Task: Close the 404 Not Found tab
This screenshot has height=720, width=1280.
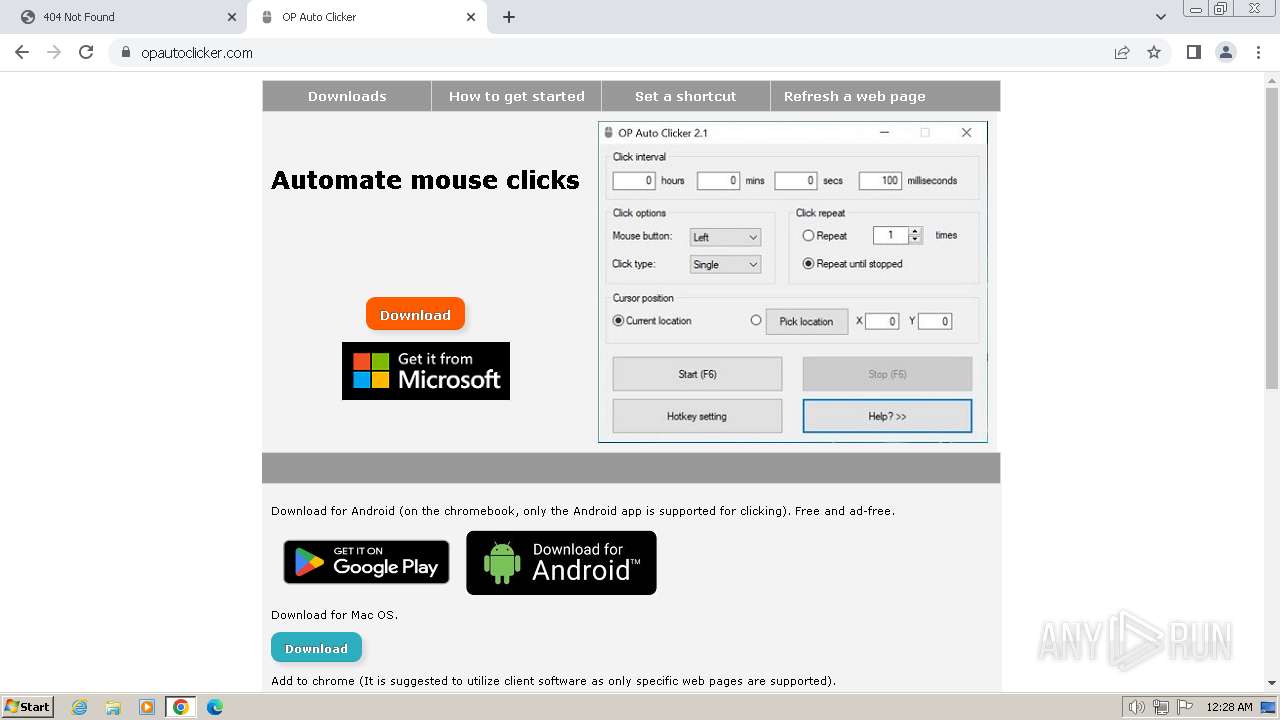Action: (x=232, y=17)
